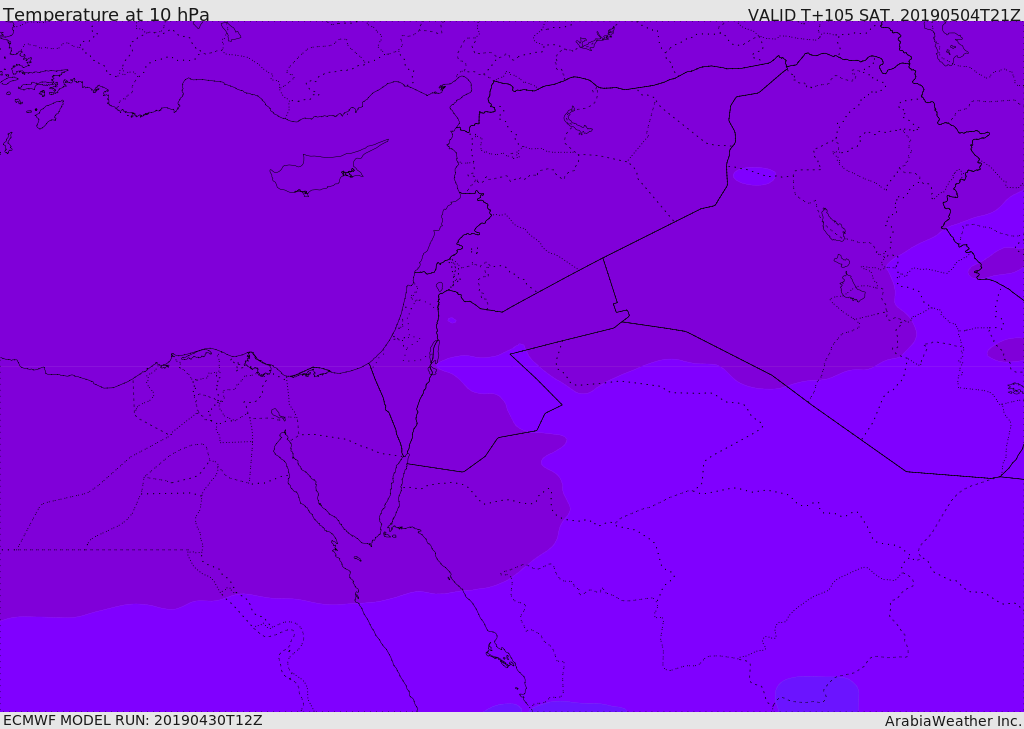This screenshot has width=1024, height=729.
Task: Click the "Temperature at 10 hPa" title text
Action: (x=106, y=14)
